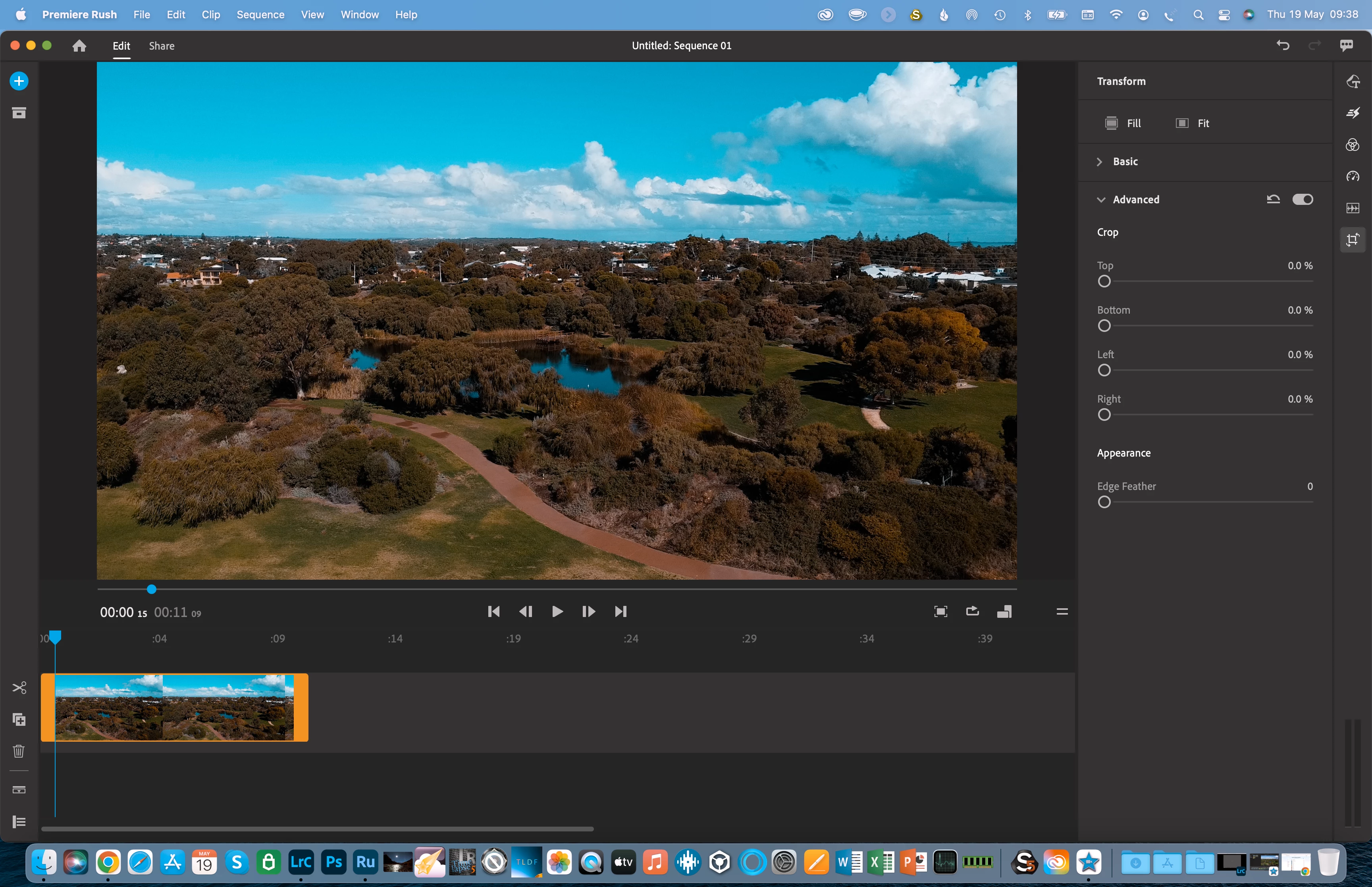
Task: Toggle the Advanced crop on/off switch
Action: point(1303,199)
